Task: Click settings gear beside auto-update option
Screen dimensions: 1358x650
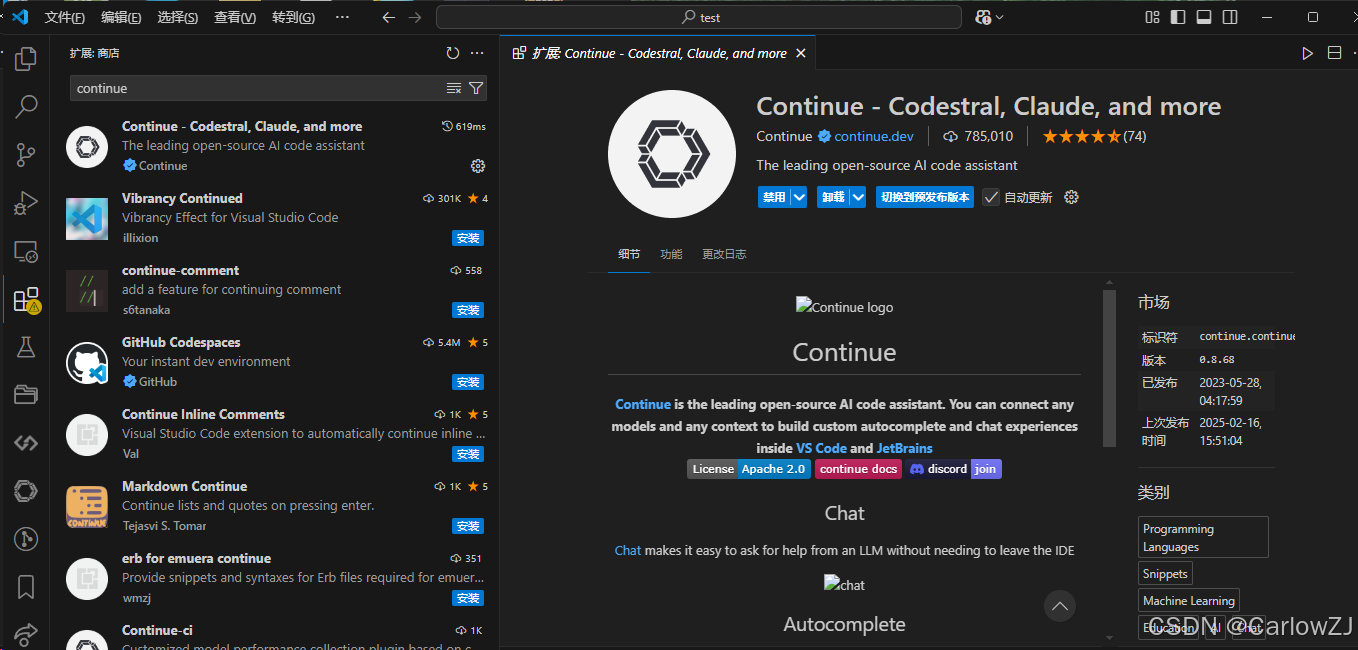Action: pos(1071,197)
